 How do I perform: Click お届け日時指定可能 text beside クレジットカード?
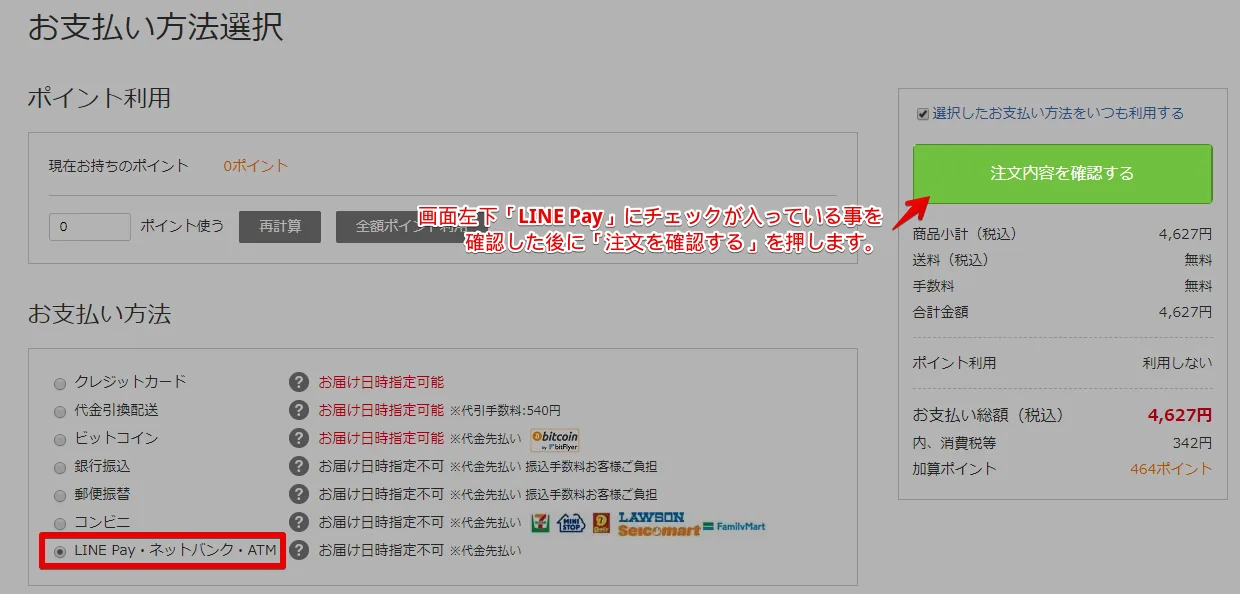pyautogui.click(x=381, y=382)
